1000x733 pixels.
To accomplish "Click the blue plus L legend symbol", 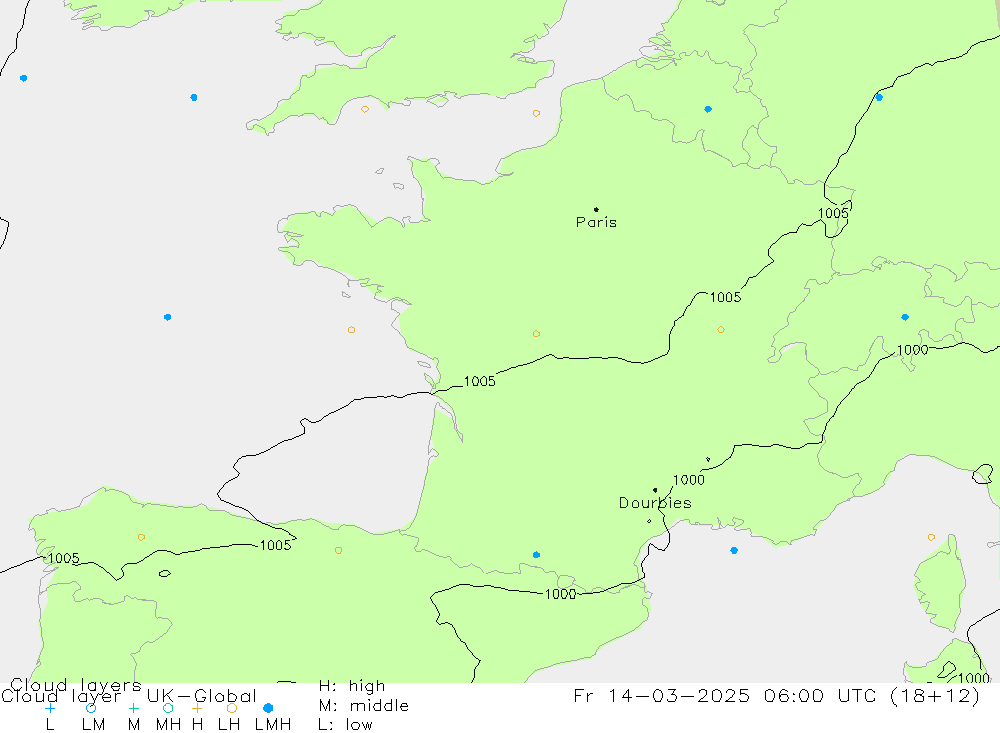I will point(50,708).
